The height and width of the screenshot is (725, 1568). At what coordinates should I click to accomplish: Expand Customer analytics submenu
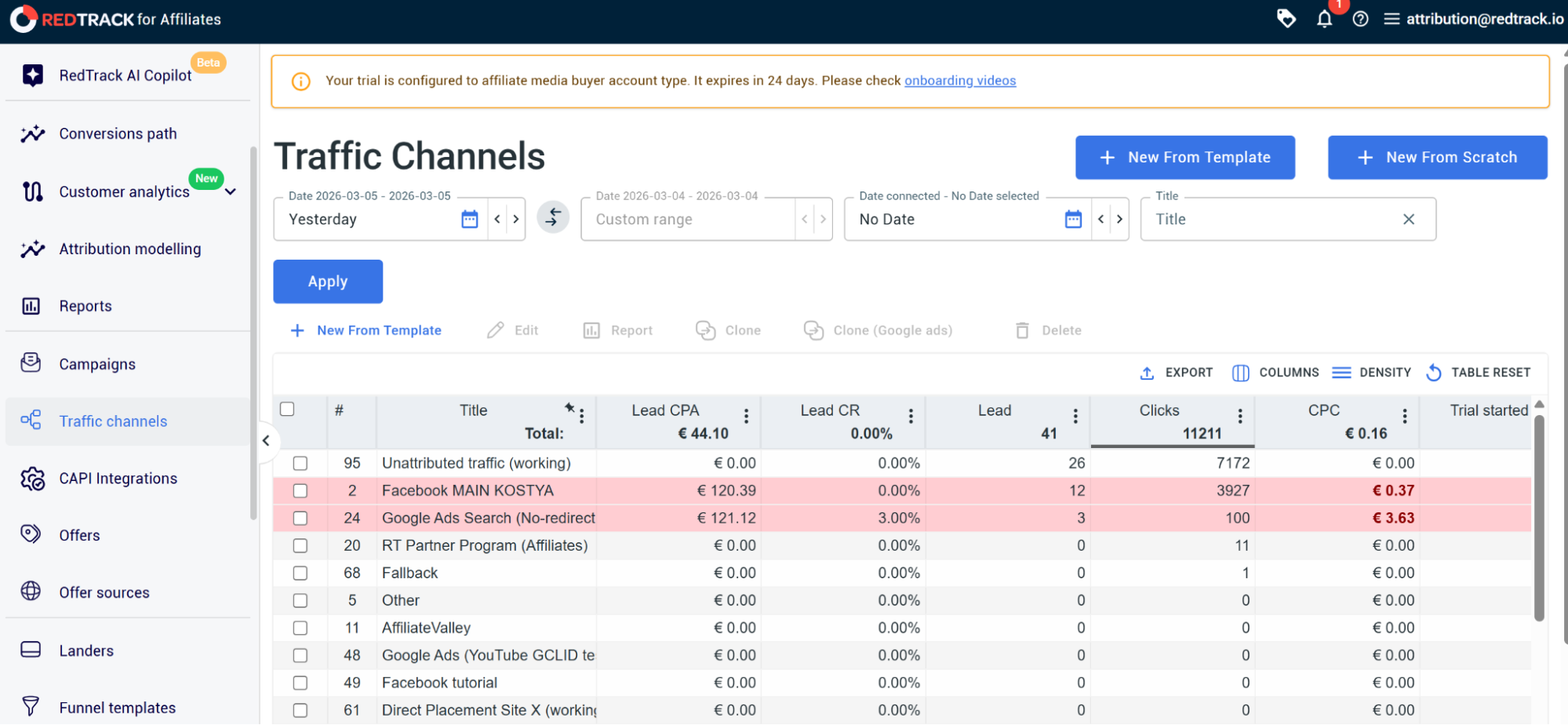(x=231, y=192)
